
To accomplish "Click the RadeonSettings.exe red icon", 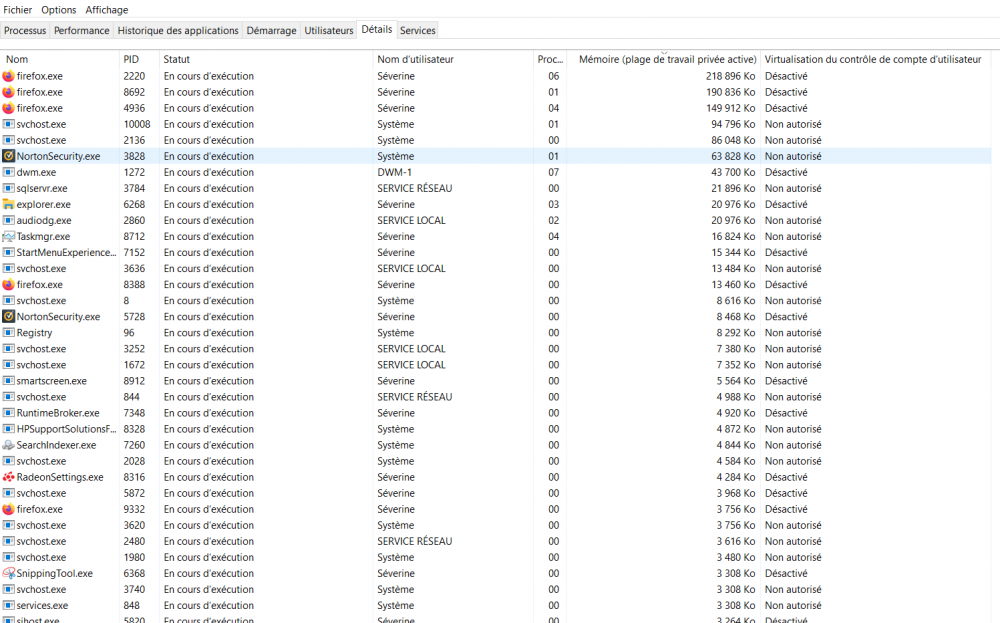I will (9, 477).
